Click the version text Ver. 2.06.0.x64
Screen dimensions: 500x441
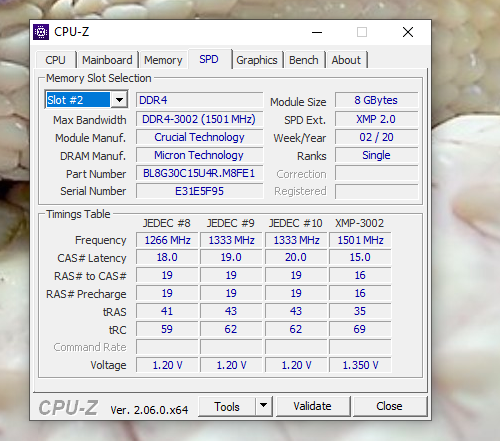coord(149,410)
